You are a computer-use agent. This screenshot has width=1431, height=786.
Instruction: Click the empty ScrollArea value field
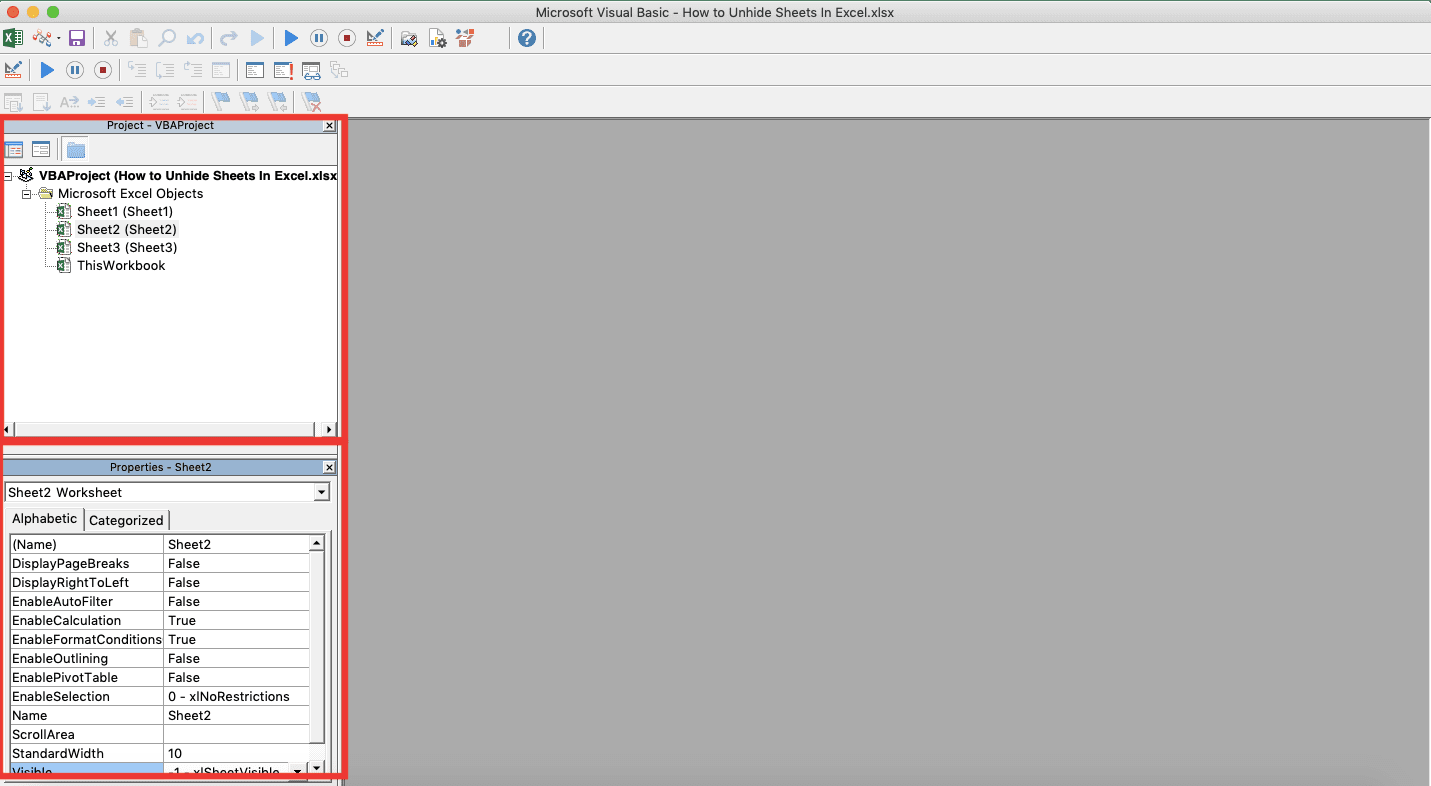[236, 734]
